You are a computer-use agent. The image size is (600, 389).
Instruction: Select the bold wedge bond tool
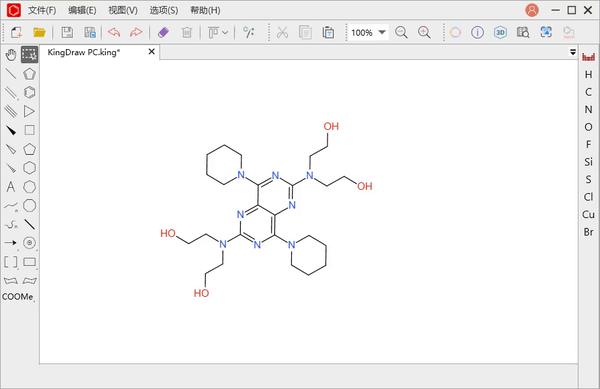coord(11,130)
